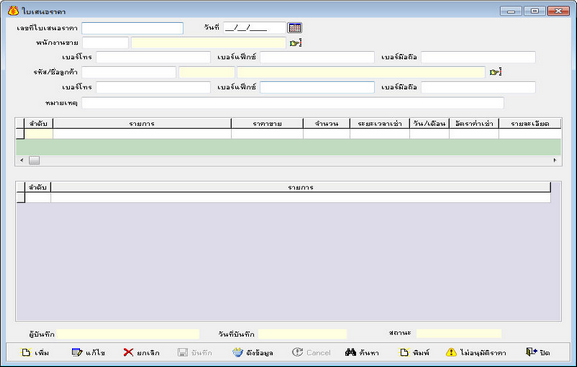The height and width of the screenshot is (367, 577).
Task: Click row selector of upper grid's first row
Action: point(20,134)
